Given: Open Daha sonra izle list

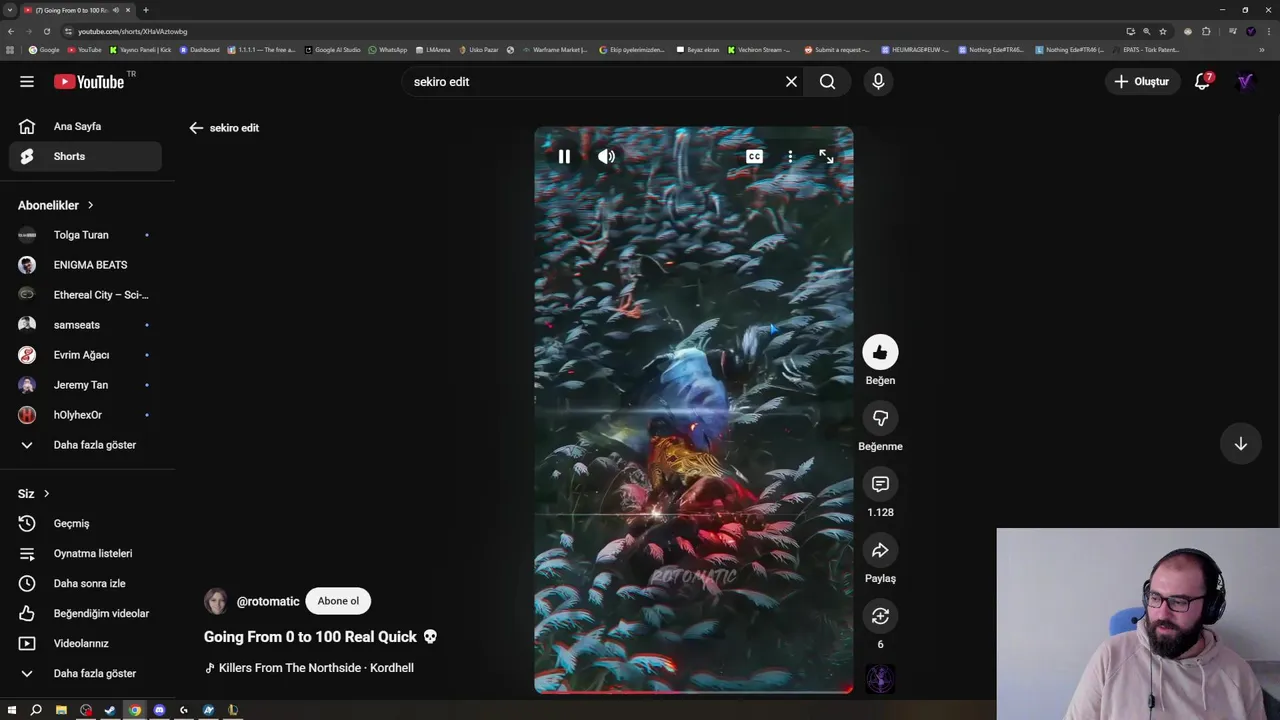Looking at the screenshot, I should [86, 583].
